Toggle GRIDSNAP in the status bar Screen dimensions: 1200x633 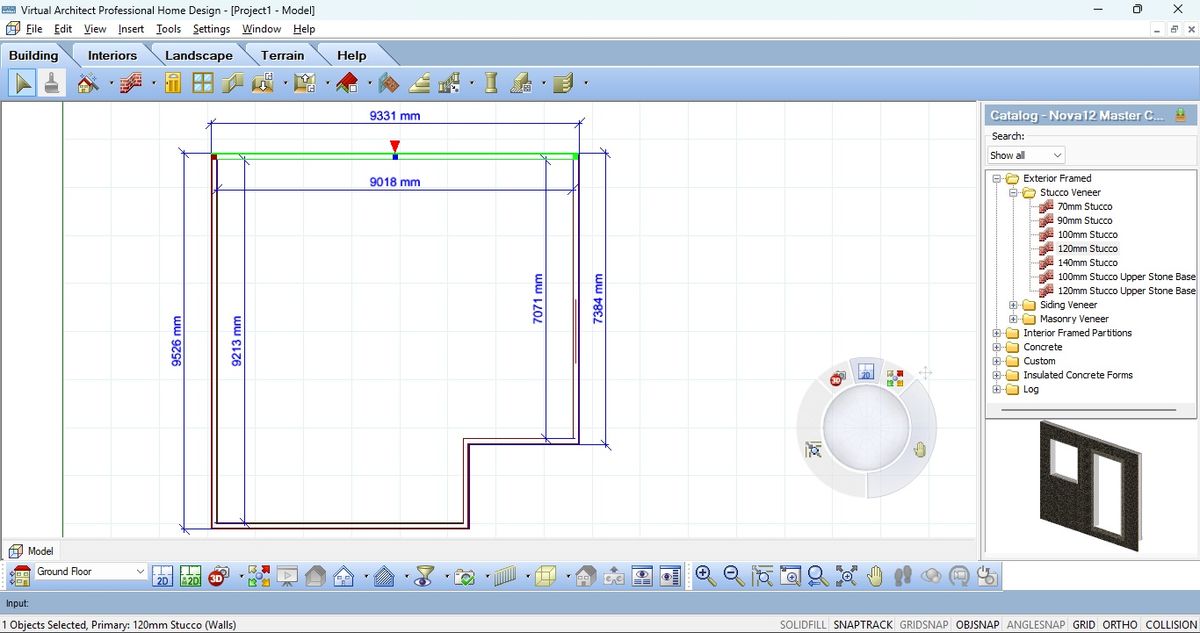pyautogui.click(x=923, y=624)
